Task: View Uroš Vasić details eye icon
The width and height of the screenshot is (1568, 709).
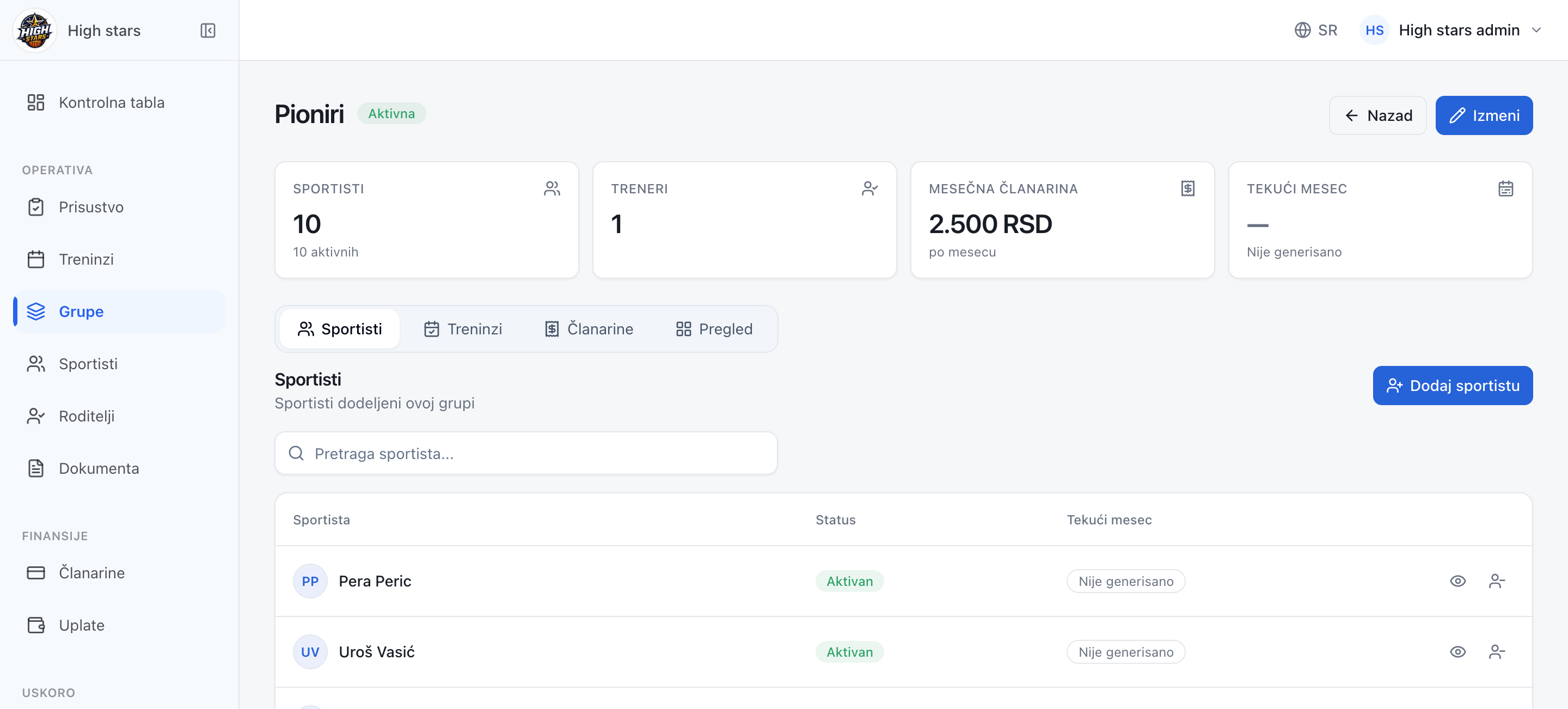Action: click(1457, 652)
